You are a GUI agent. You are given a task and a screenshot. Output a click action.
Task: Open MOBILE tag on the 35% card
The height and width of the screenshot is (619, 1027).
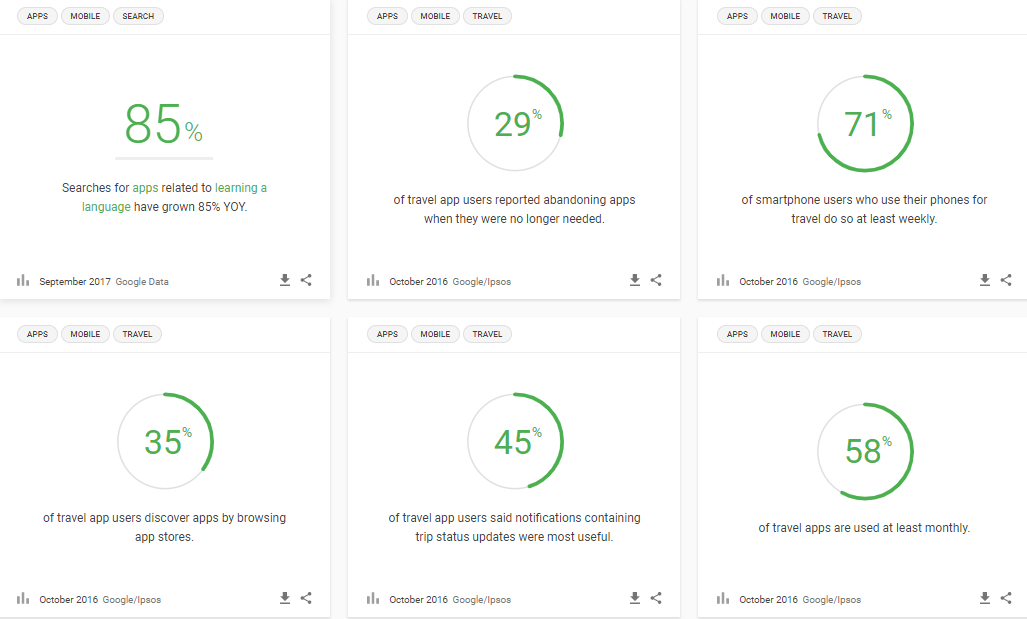pyautogui.click(x=85, y=334)
